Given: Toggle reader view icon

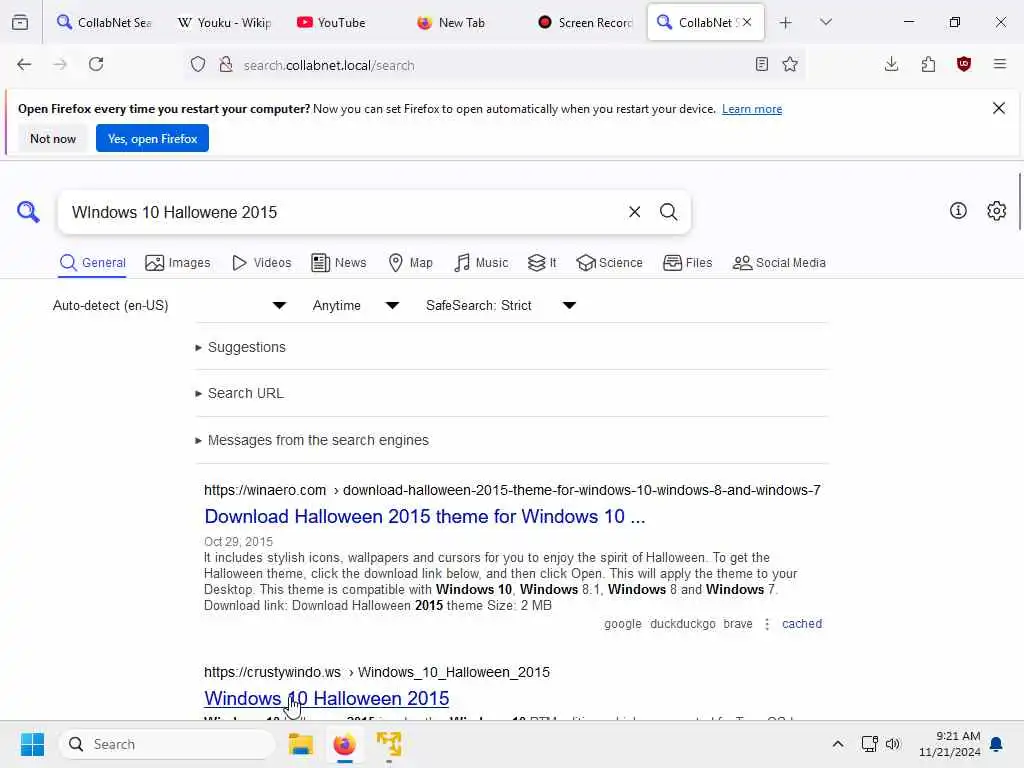Looking at the screenshot, I should [761, 64].
